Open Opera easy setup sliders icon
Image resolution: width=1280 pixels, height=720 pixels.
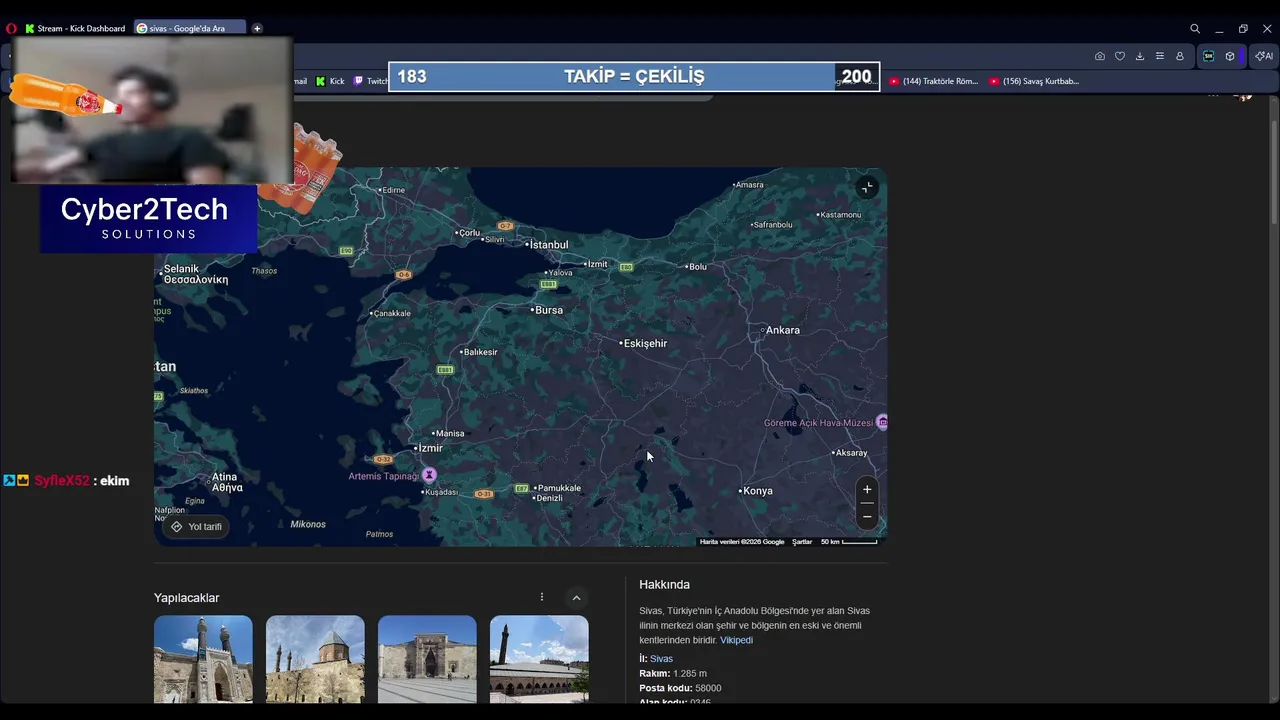1160,56
